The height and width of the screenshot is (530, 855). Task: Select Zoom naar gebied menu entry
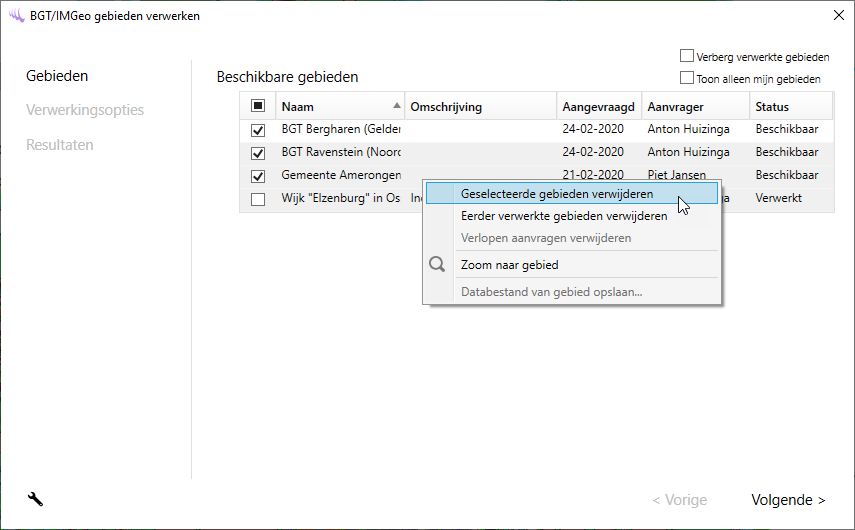tap(509, 265)
